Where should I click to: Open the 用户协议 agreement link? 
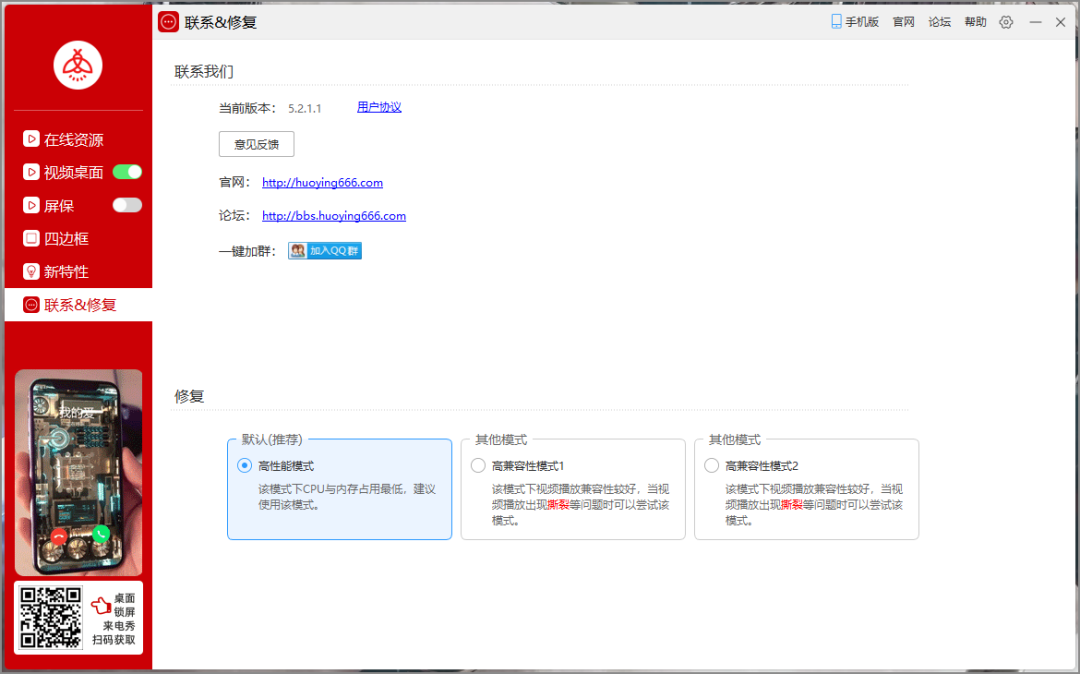tap(378, 107)
